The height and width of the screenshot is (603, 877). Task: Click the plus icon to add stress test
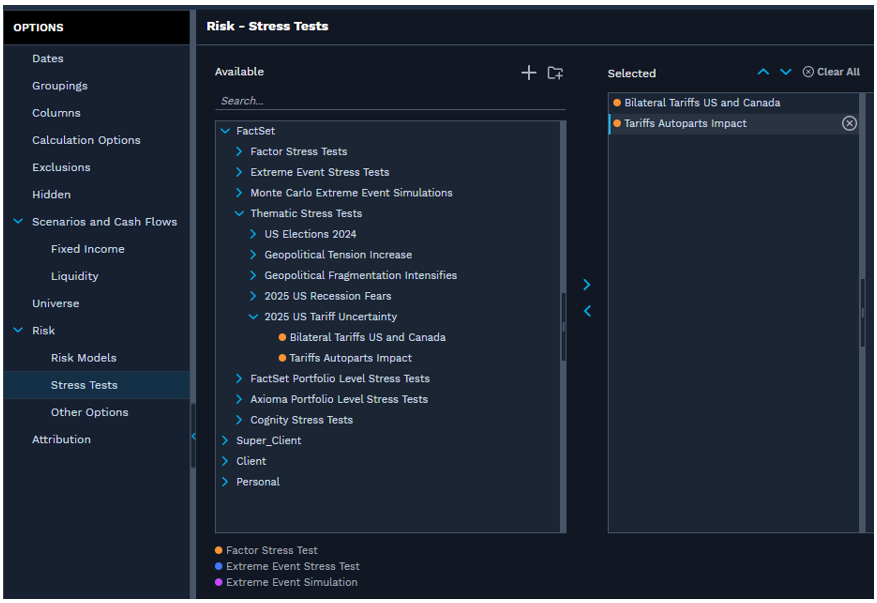tap(529, 73)
